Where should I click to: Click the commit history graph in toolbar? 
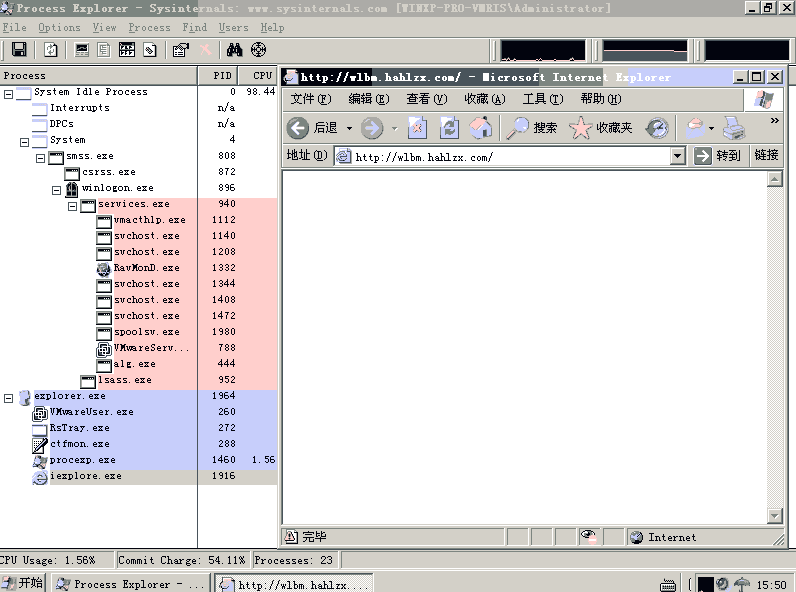click(x=645, y=51)
